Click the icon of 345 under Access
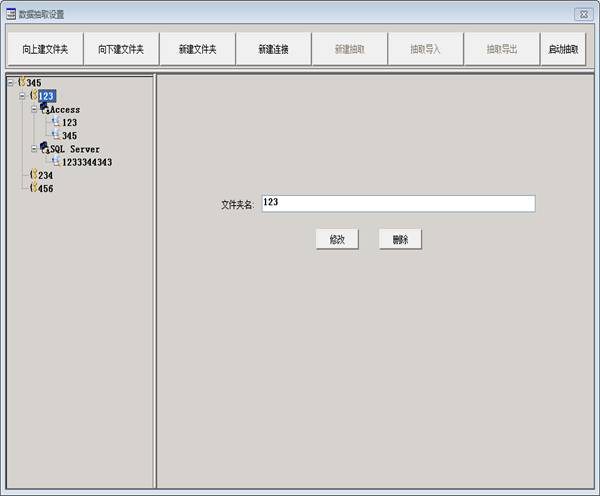 tap(56, 135)
